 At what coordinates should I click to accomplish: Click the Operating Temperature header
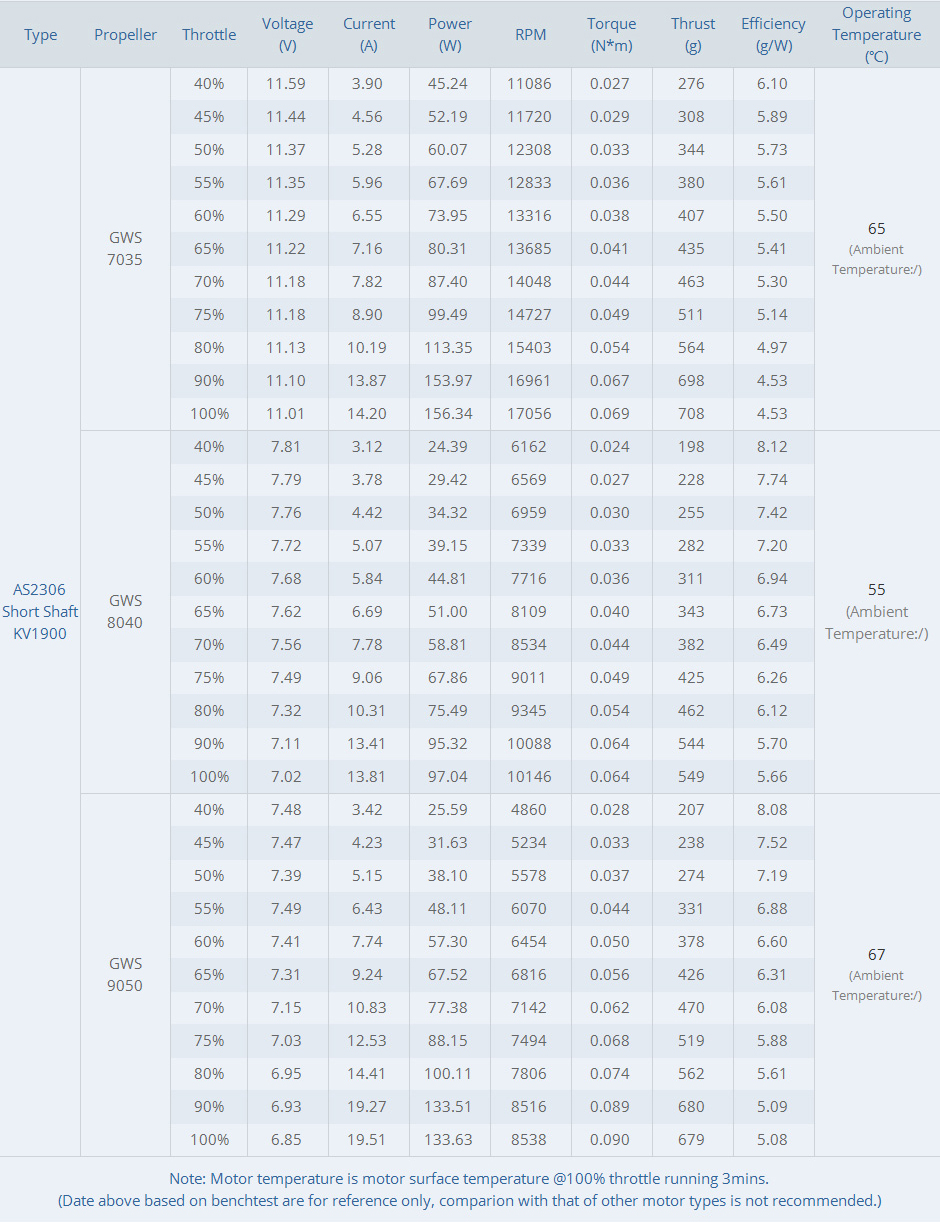[877, 34]
